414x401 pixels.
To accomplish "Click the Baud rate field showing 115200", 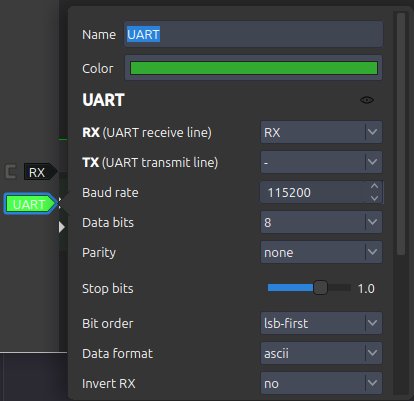I will [x=321, y=192].
